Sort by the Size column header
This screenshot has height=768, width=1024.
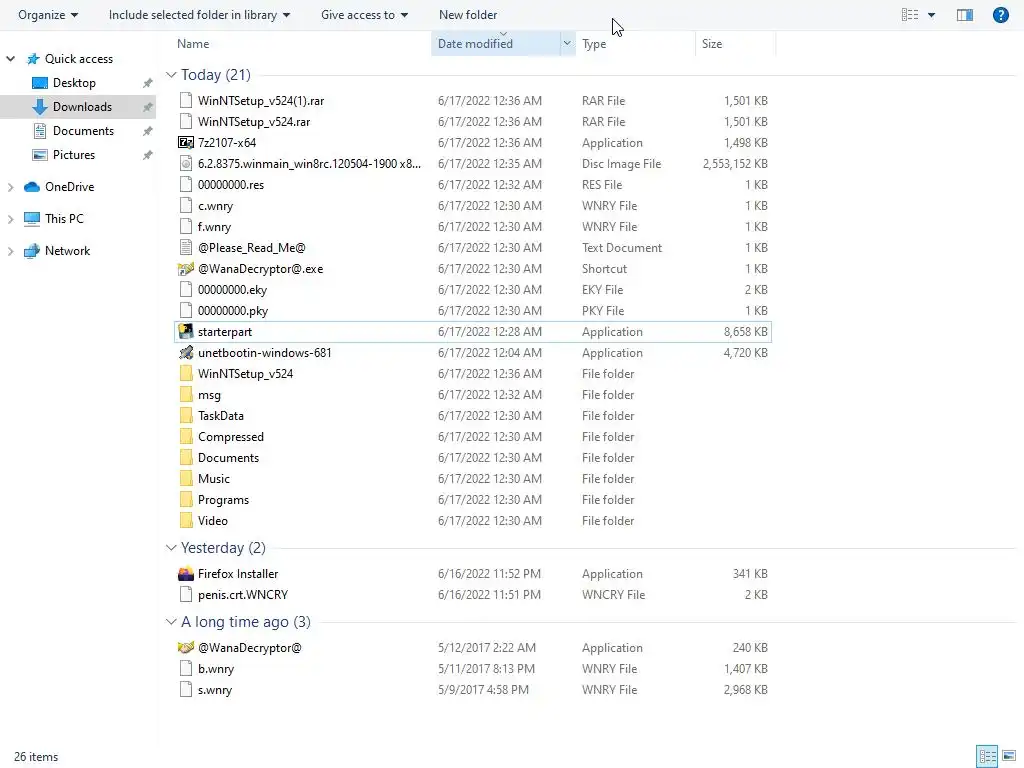coord(712,44)
